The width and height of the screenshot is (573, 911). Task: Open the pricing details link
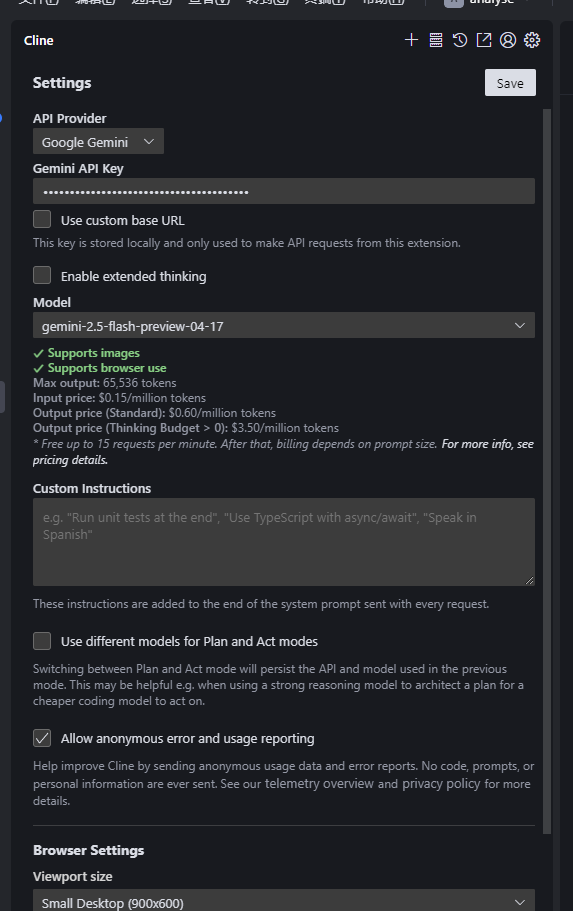pyautogui.click(x=70, y=460)
